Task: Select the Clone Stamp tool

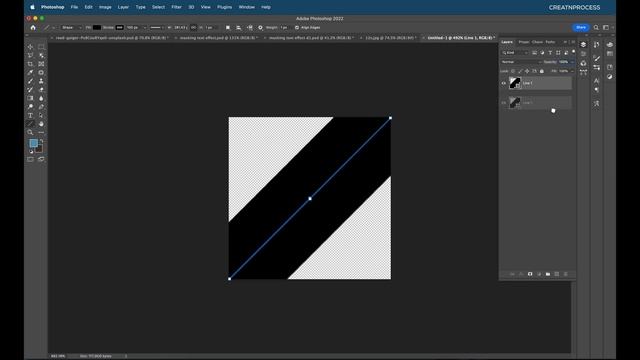Action: [41, 81]
